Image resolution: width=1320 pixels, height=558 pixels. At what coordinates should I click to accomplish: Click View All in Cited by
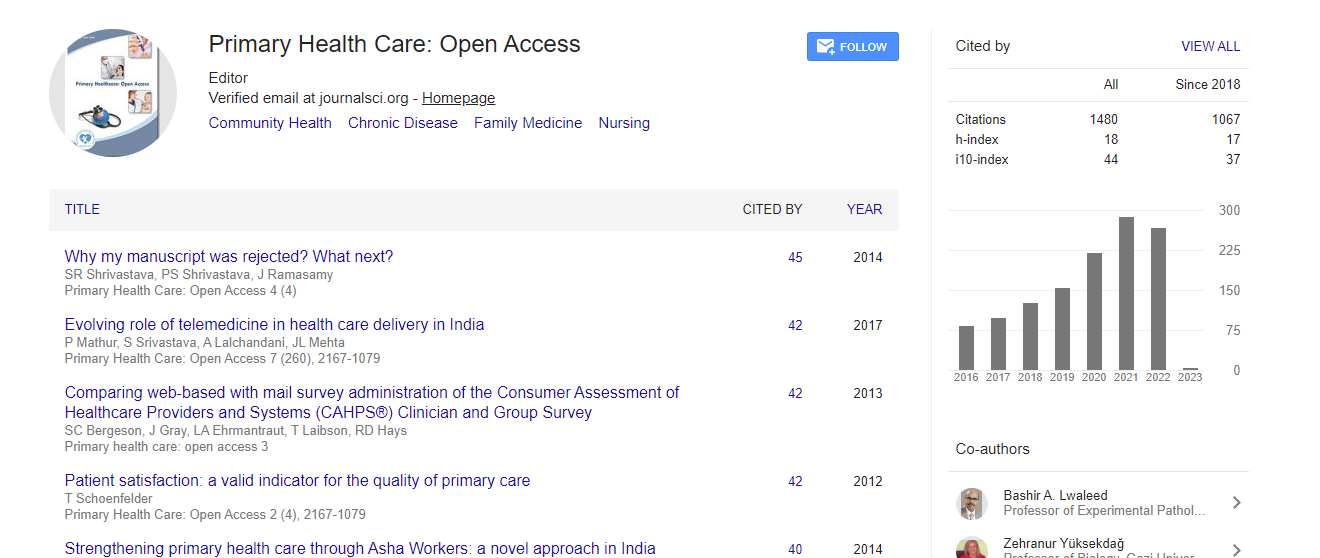[1211, 46]
